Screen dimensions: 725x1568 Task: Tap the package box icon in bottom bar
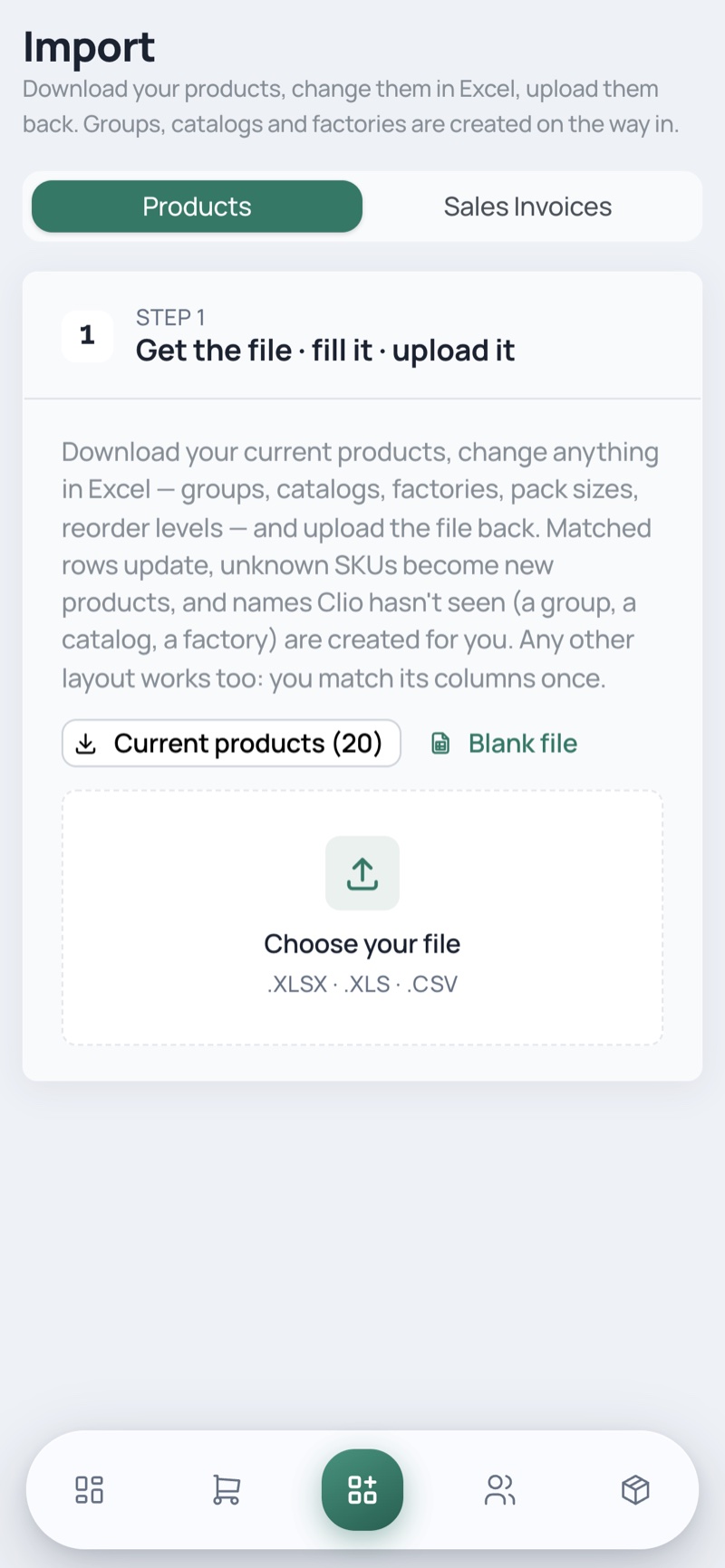635,1489
